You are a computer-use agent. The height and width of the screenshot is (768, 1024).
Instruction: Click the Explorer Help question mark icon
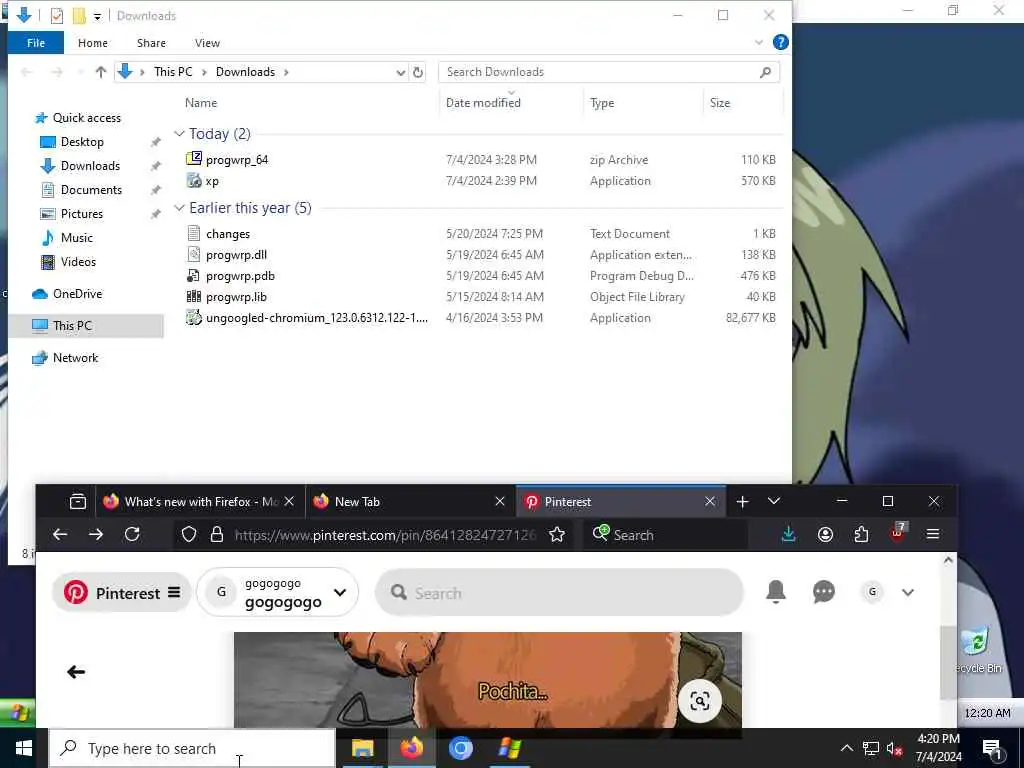tap(780, 42)
